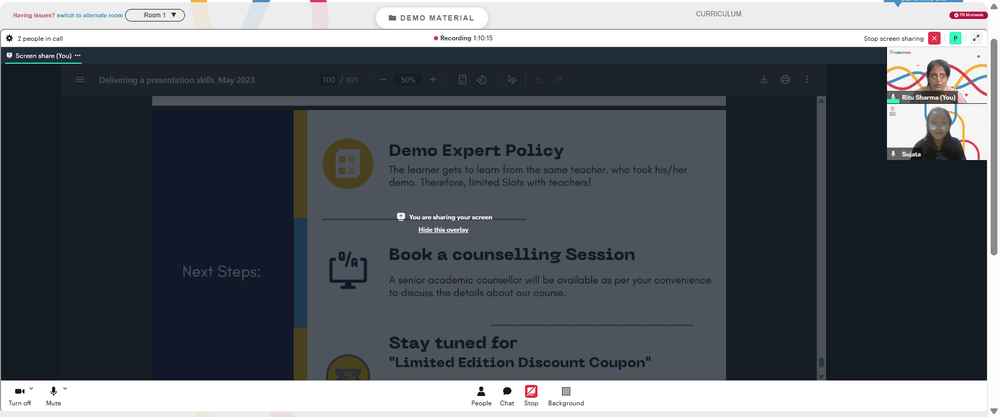Click the PDF page number field

(328, 80)
